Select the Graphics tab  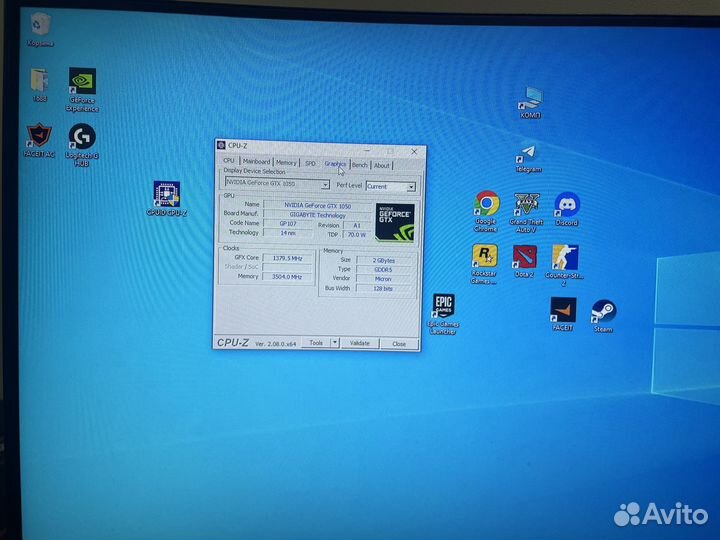335,164
